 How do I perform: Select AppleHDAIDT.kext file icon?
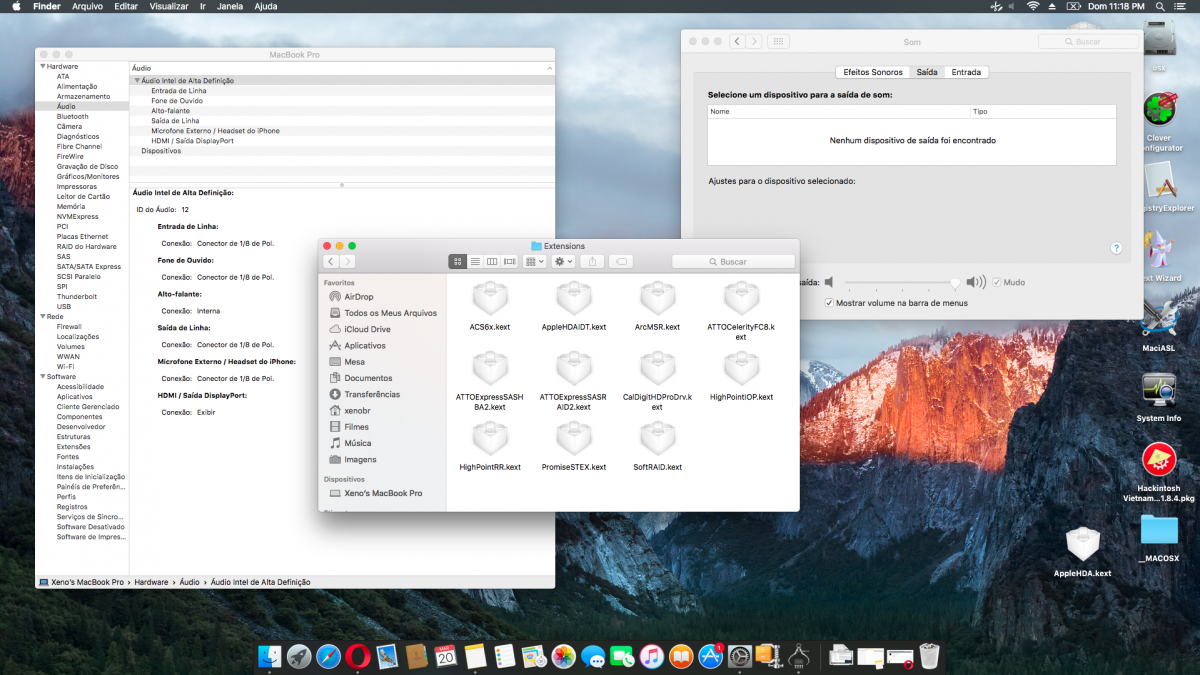tap(574, 299)
